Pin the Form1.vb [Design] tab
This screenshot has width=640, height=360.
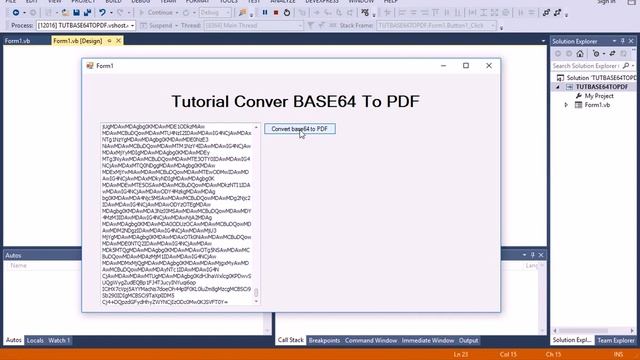click(x=109, y=41)
